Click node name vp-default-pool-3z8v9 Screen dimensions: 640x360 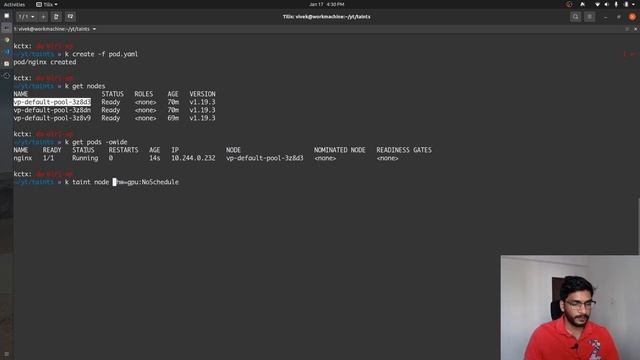[52, 118]
